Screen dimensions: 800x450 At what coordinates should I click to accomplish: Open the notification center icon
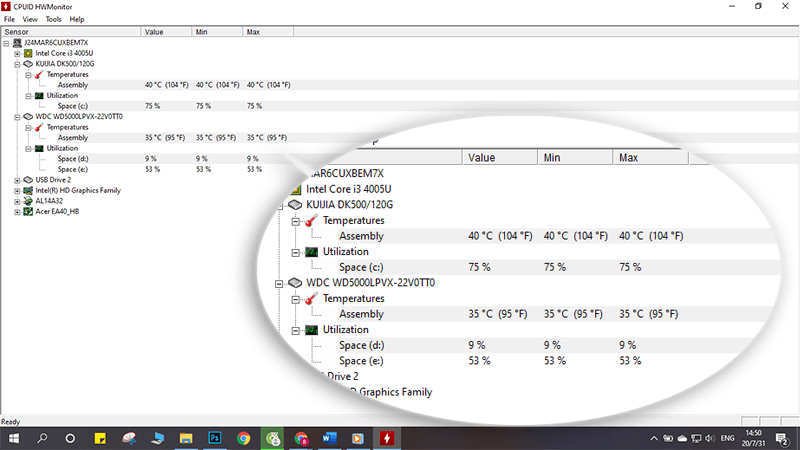[x=782, y=438]
